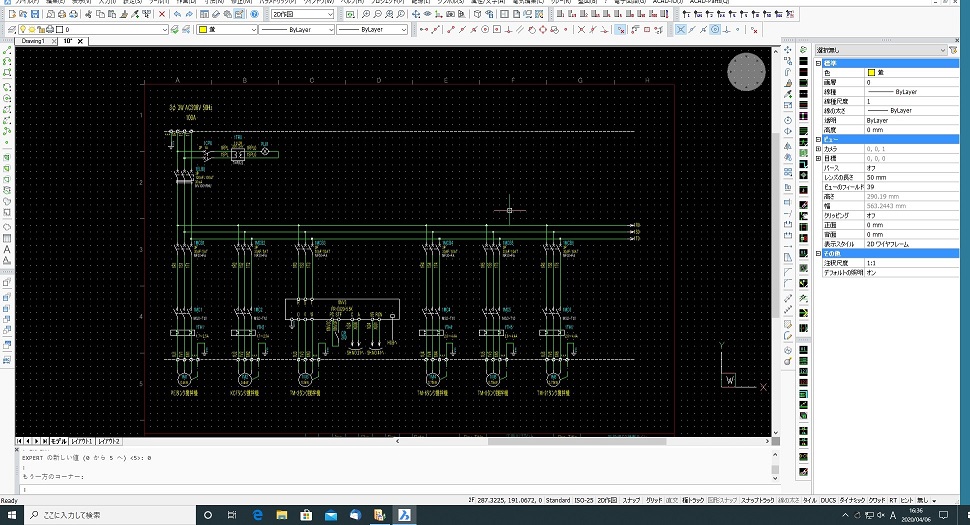
Task: Switch to the モデル tab
Action: click(59, 441)
